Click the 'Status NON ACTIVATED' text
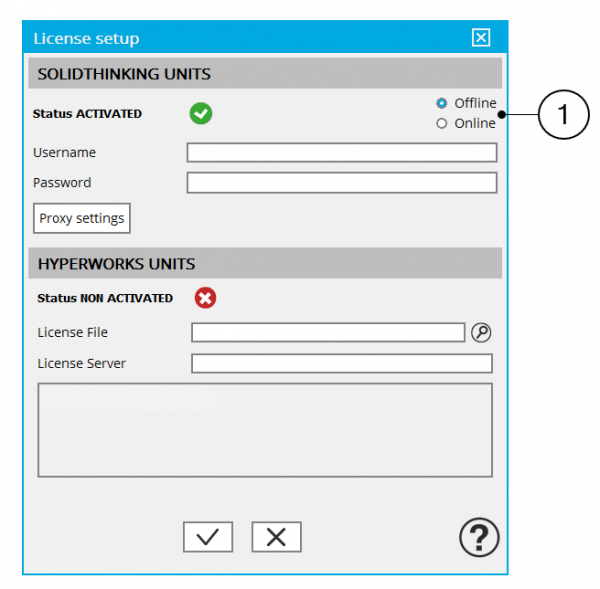The image size is (600, 589). click(x=105, y=298)
